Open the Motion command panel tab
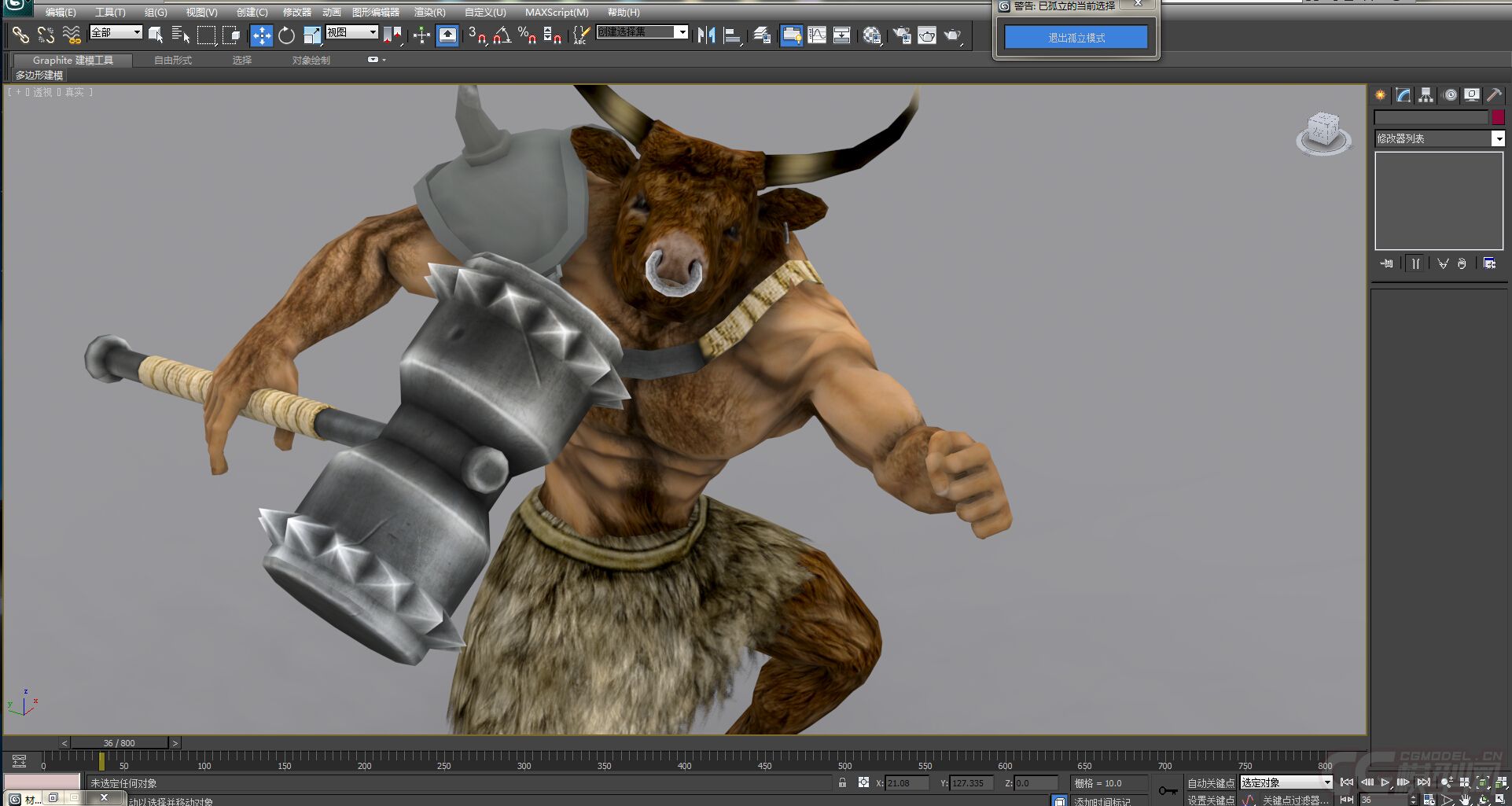Image resolution: width=1512 pixels, height=806 pixels. (x=1450, y=95)
